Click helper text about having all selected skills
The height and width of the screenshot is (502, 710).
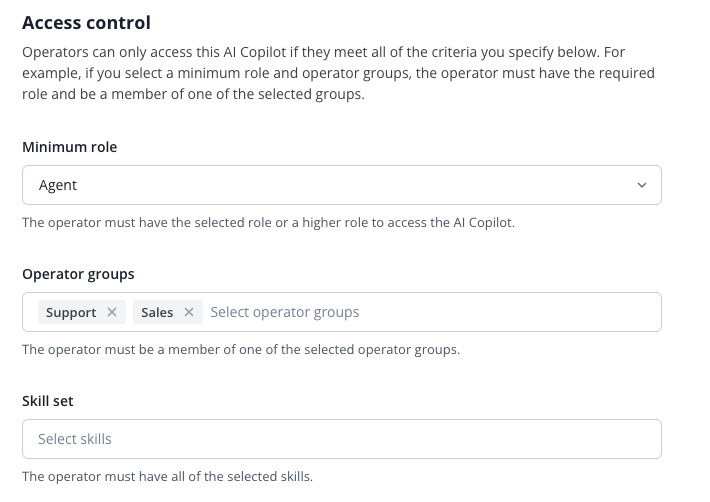[167, 476]
